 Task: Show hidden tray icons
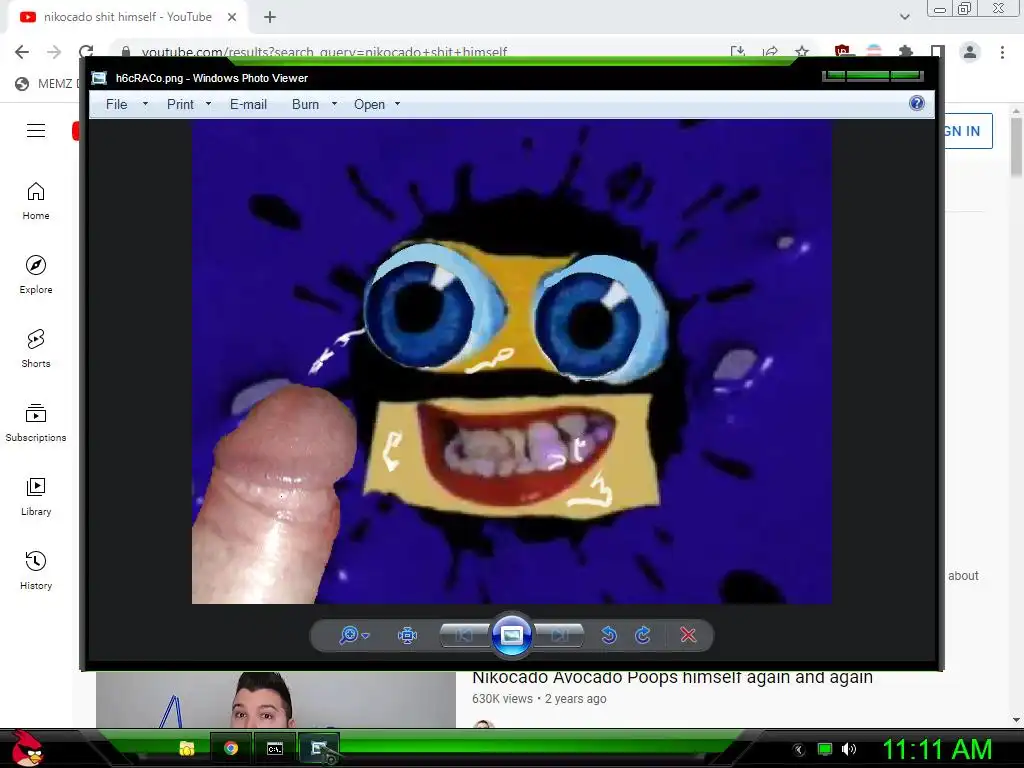click(x=798, y=750)
